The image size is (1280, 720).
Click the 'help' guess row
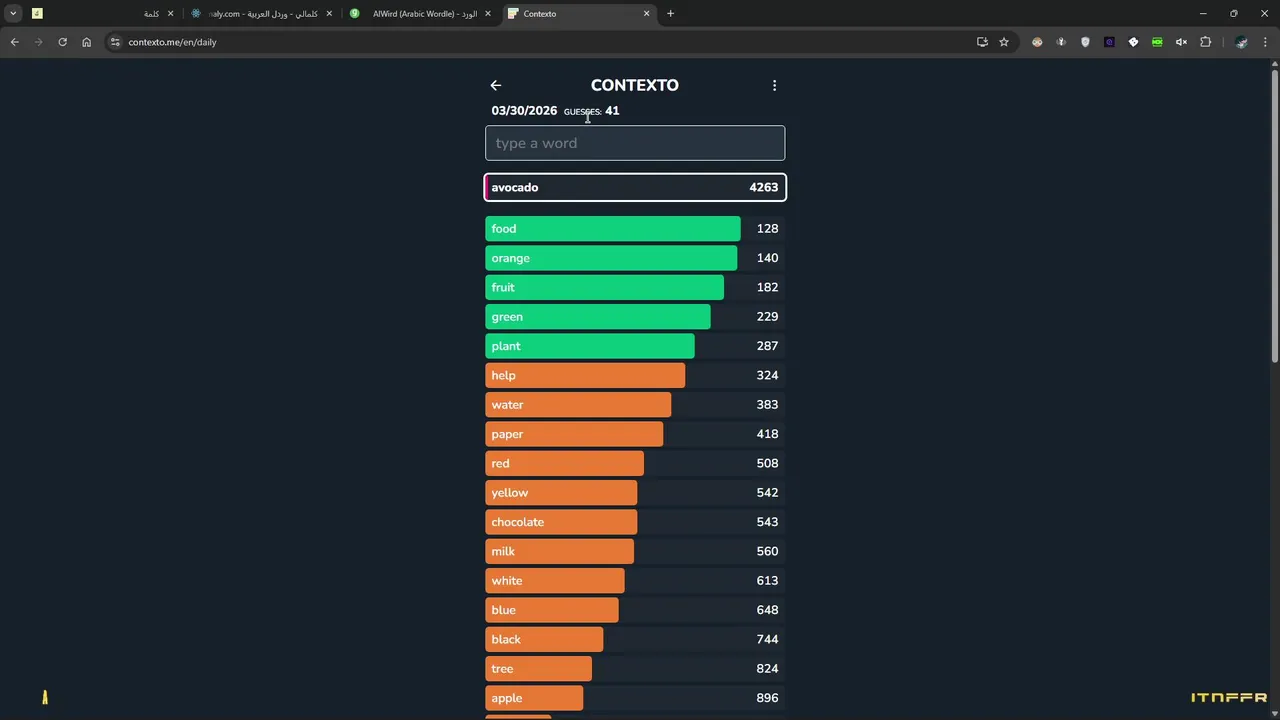click(x=635, y=375)
